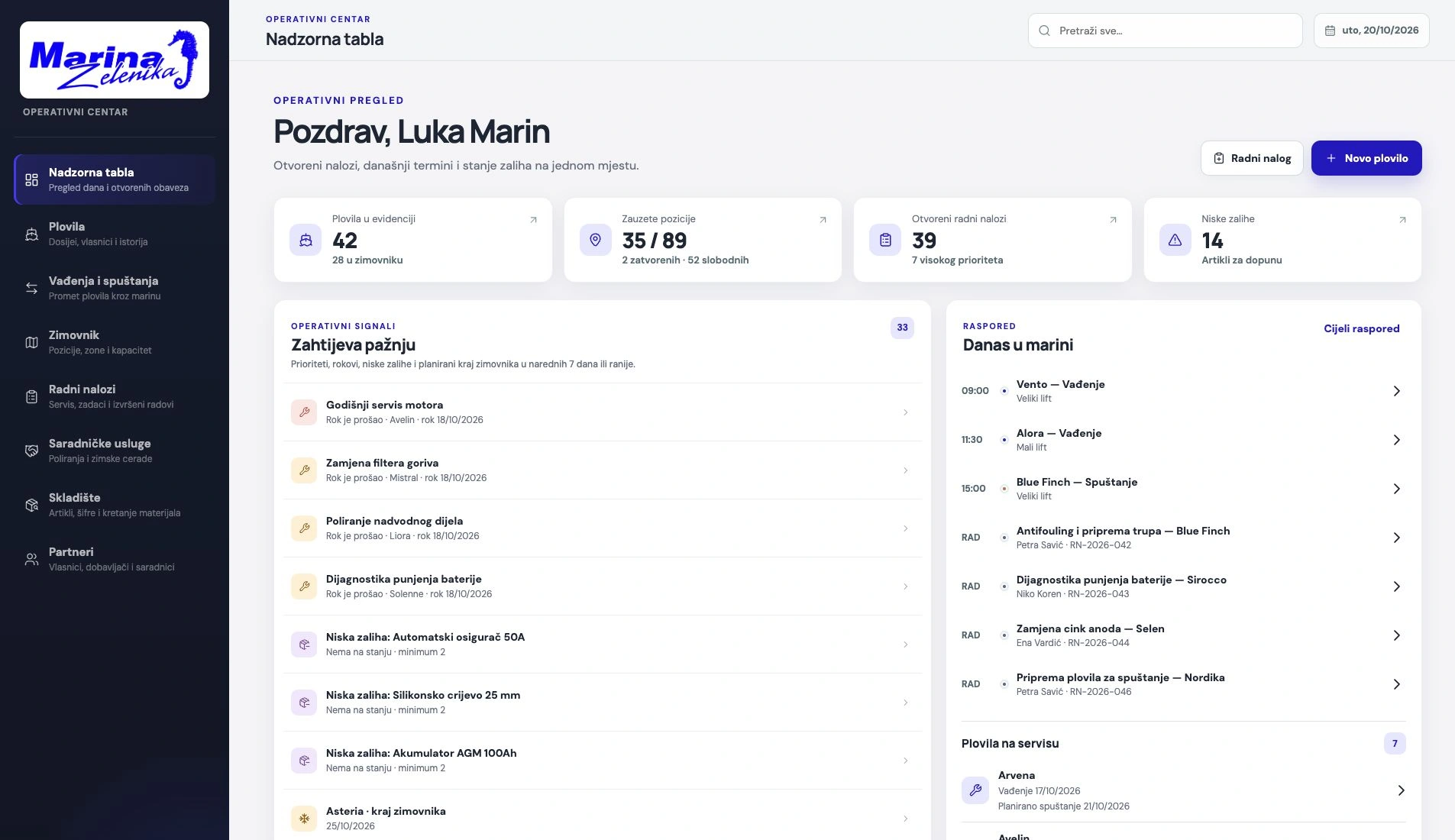The image size is (1455, 840).
Task: Open Plovila section in sidebar
Action: pos(115,234)
